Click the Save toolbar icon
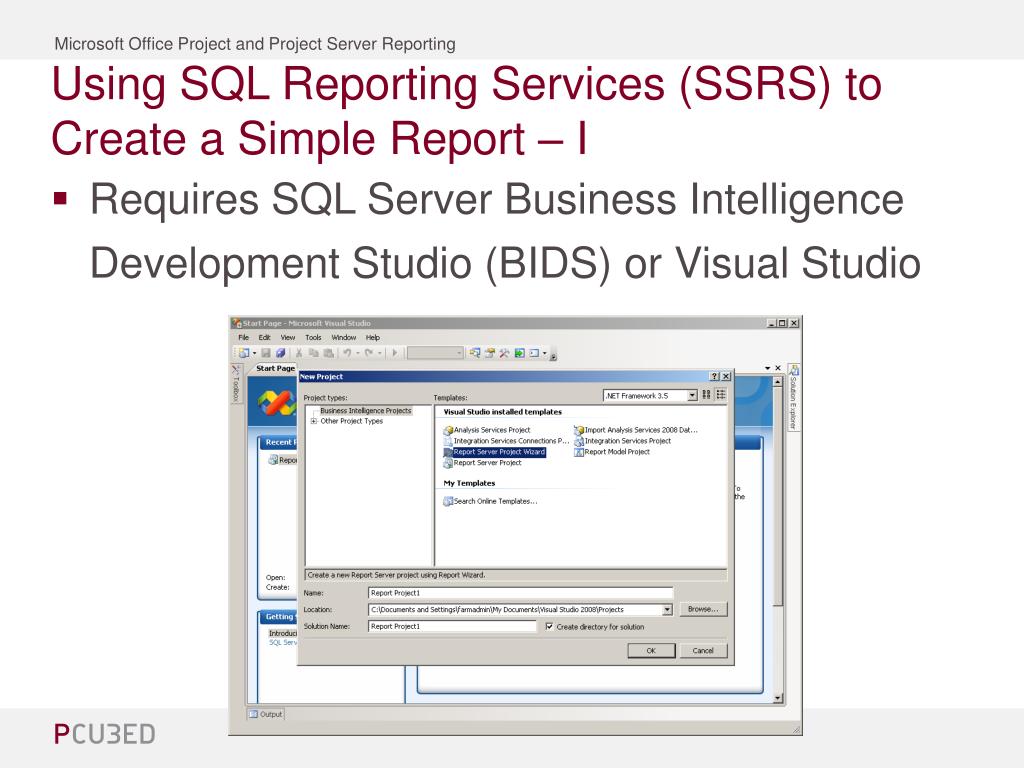1024x768 pixels. [266, 353]
